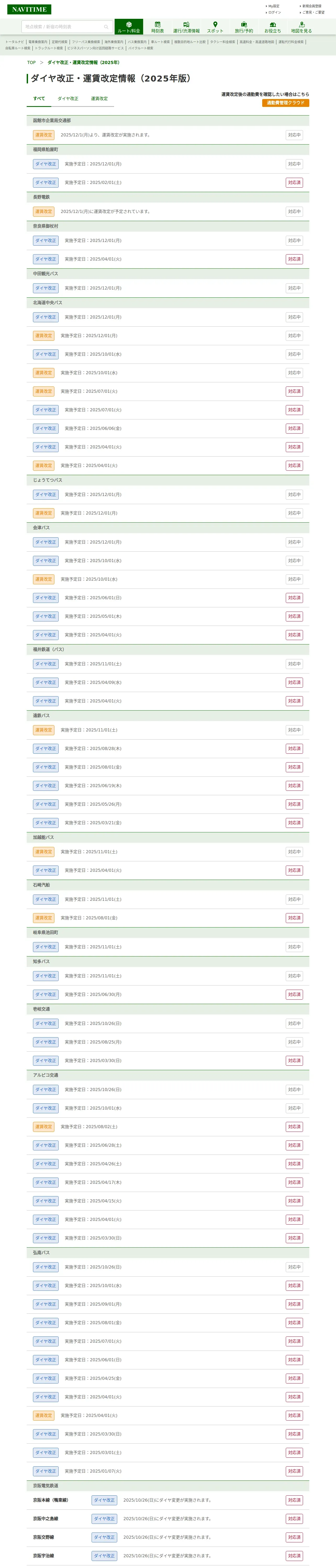Click the 通勤費管理クラウド orange button

coord(285,103)
